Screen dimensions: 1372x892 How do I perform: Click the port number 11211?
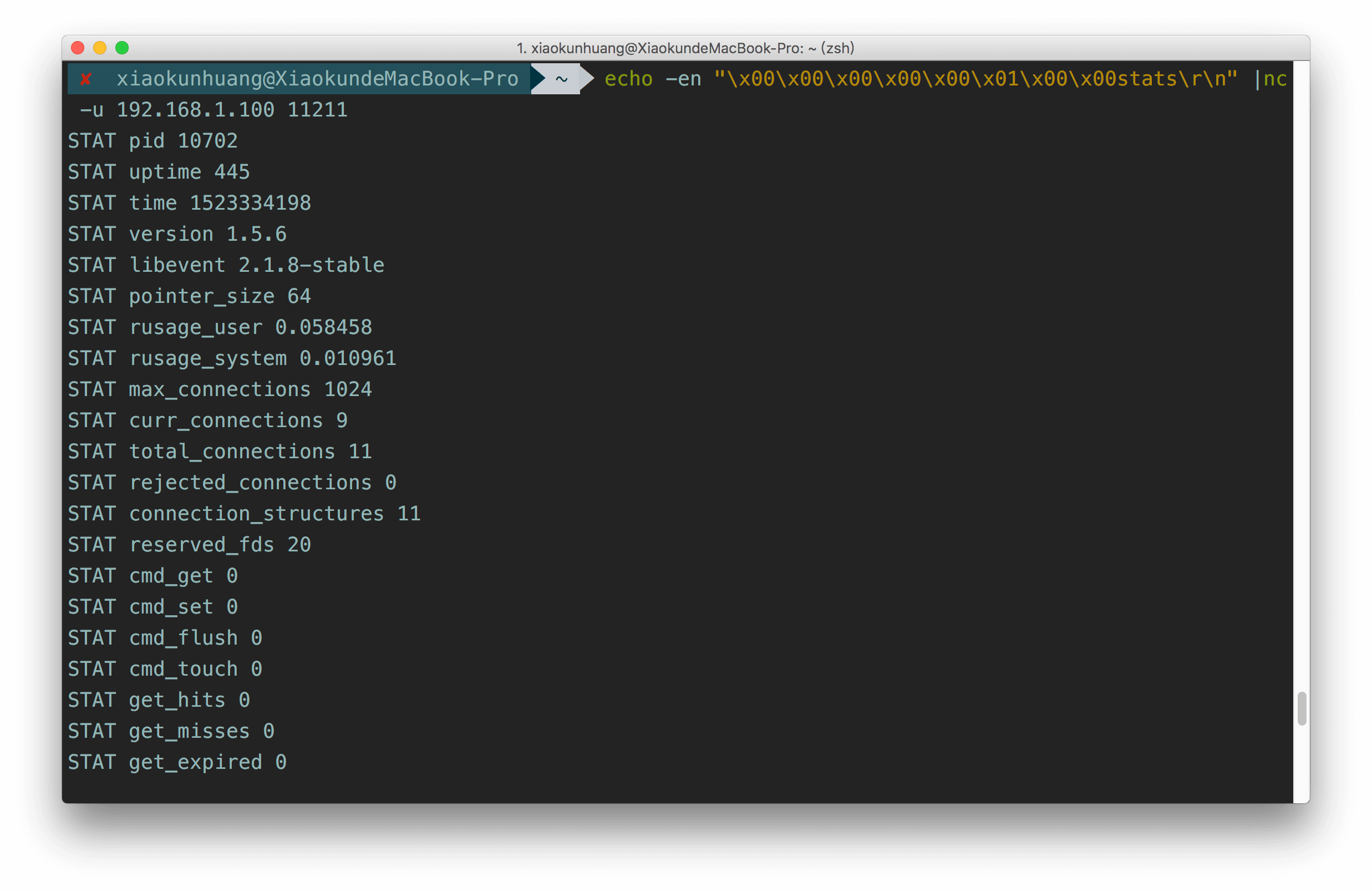(318, 109)
